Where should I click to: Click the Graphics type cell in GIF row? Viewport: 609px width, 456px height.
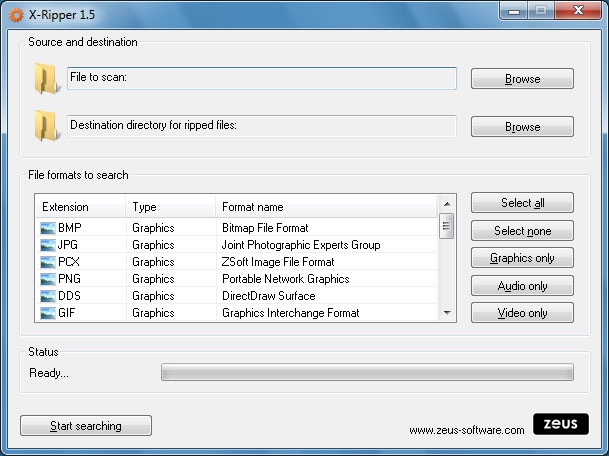click(153, 313)
